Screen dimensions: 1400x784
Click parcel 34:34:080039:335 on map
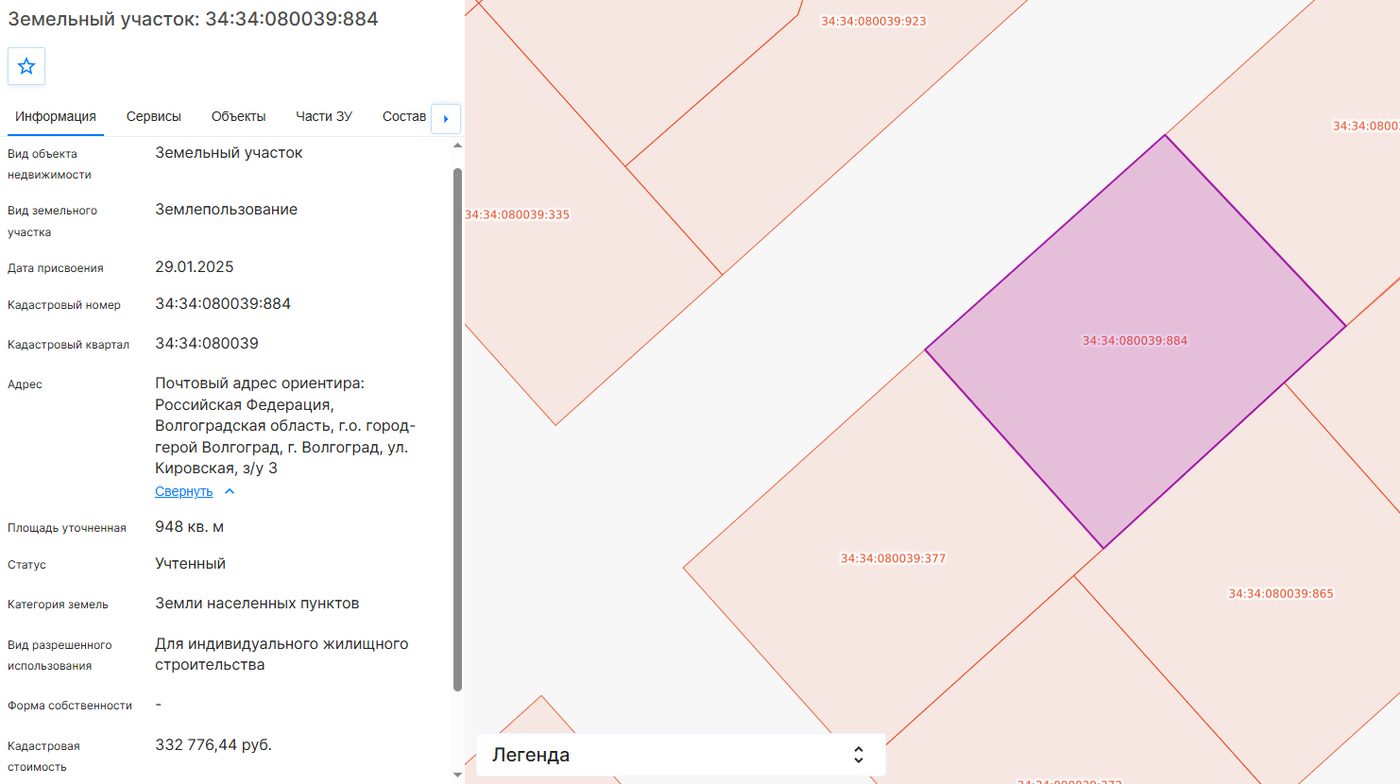click(x=517, y=214)
